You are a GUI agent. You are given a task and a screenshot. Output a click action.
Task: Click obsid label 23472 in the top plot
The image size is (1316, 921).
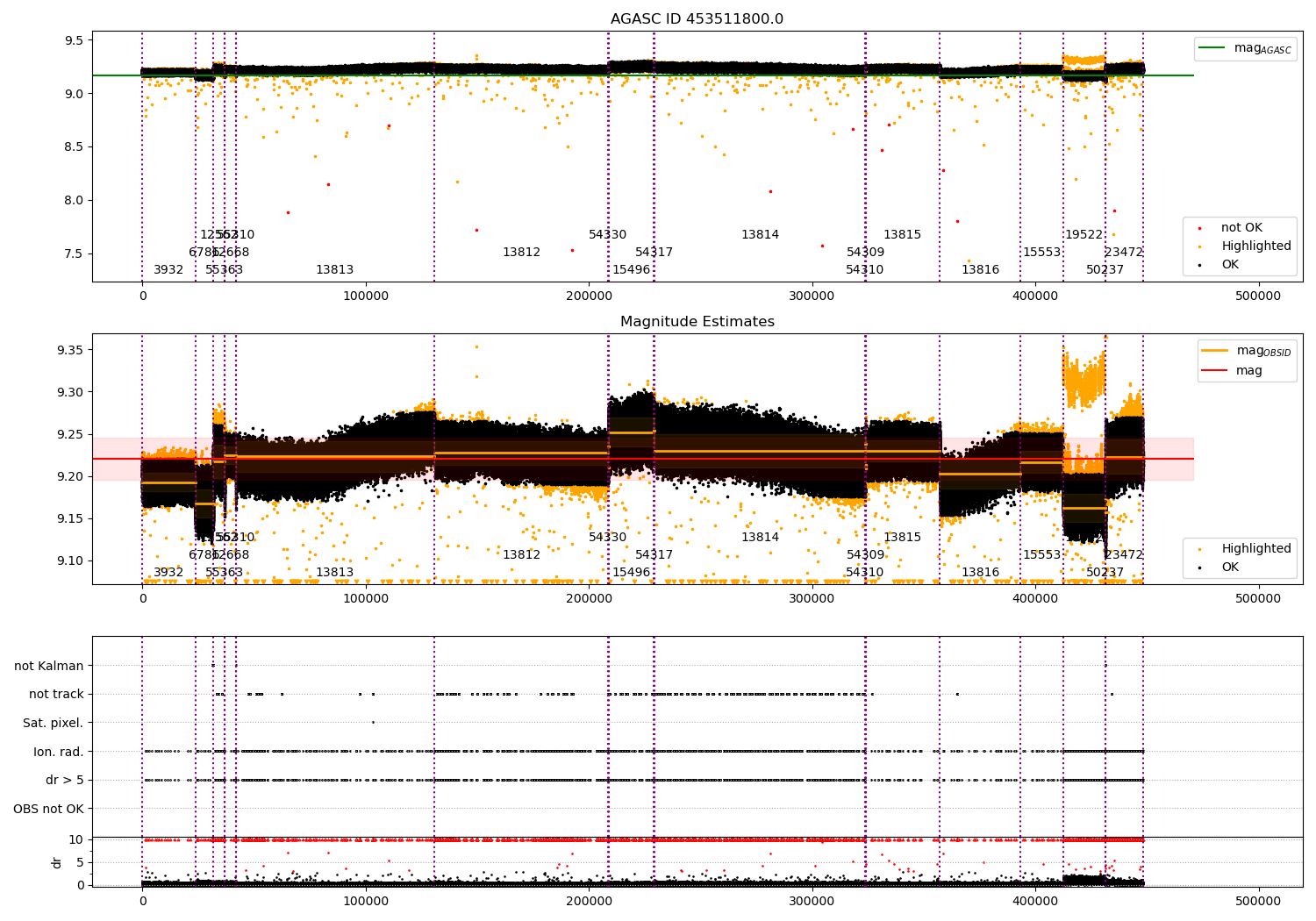click(1124, 253)
